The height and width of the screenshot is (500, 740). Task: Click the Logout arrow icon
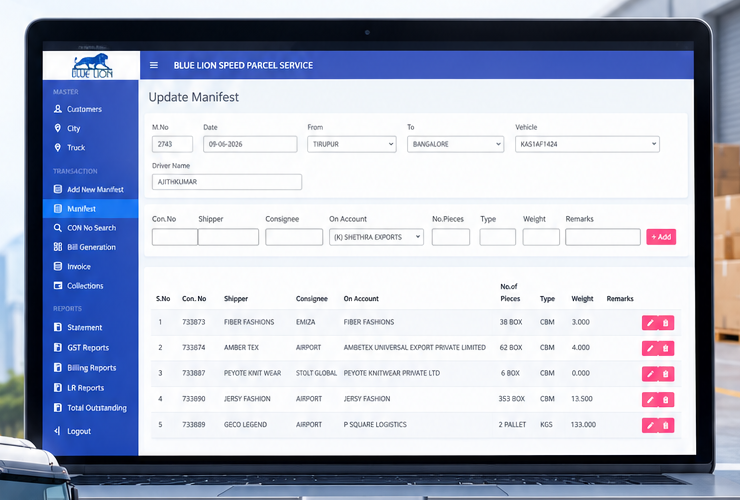57,431
